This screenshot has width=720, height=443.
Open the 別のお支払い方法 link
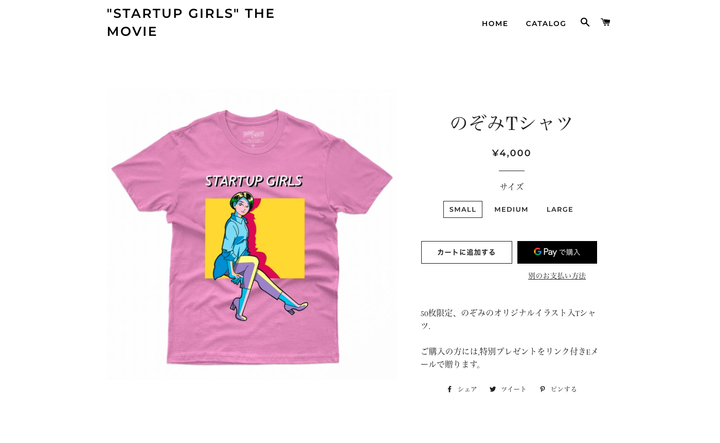pos(557,275)
